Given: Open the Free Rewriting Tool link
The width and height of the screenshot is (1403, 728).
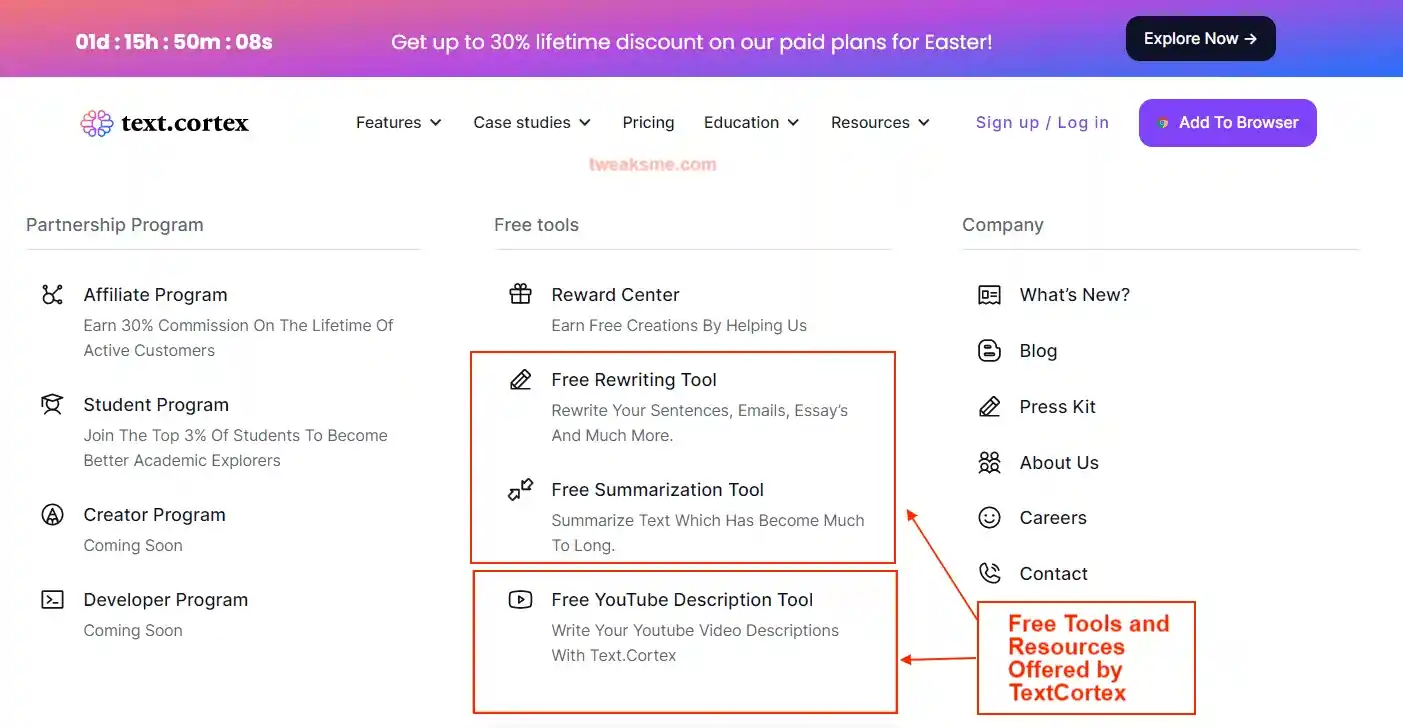Looking at the screenshot, I should click(x=634, y=379).
